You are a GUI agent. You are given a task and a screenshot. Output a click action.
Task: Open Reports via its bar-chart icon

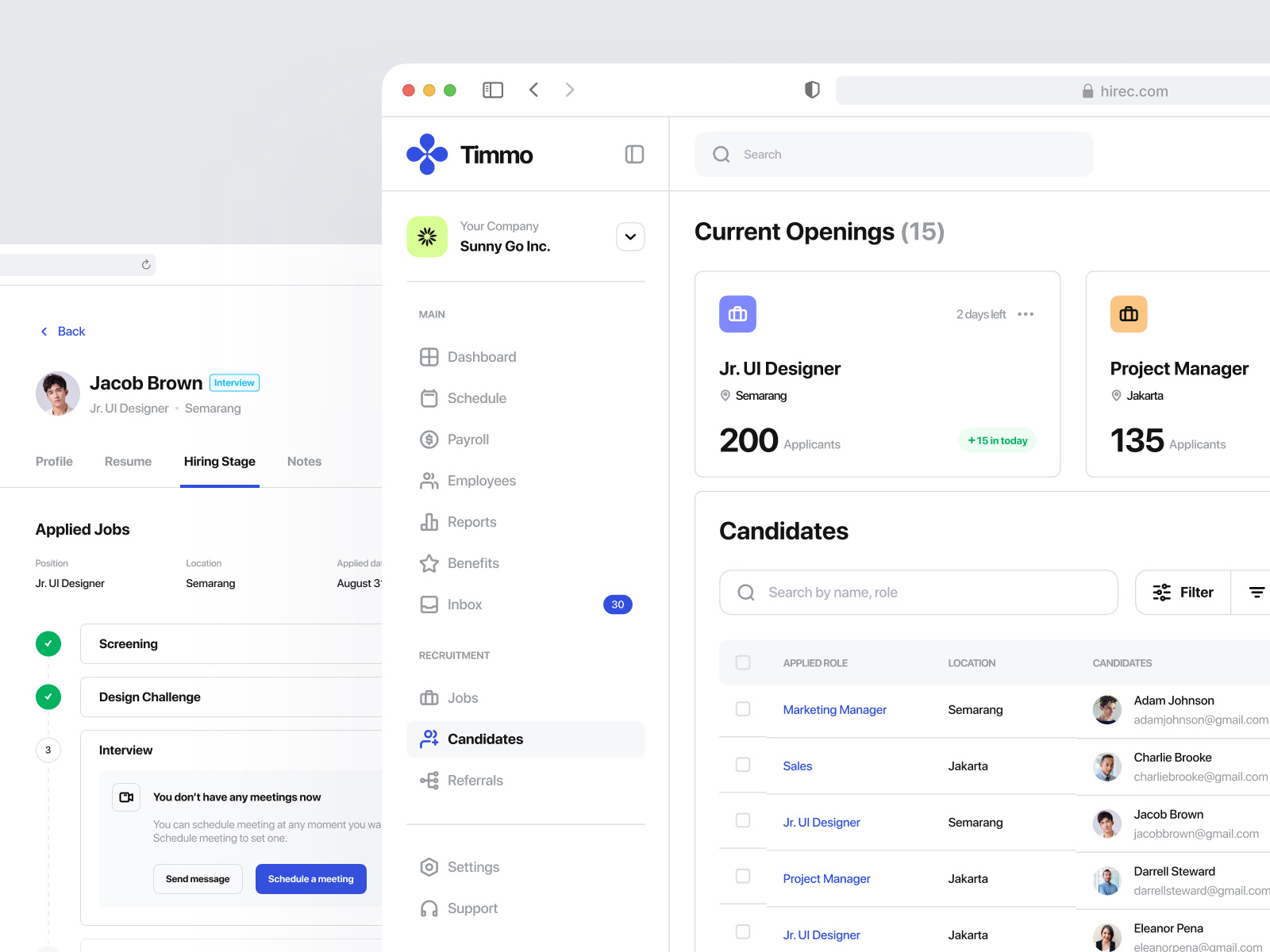[429, 522]
